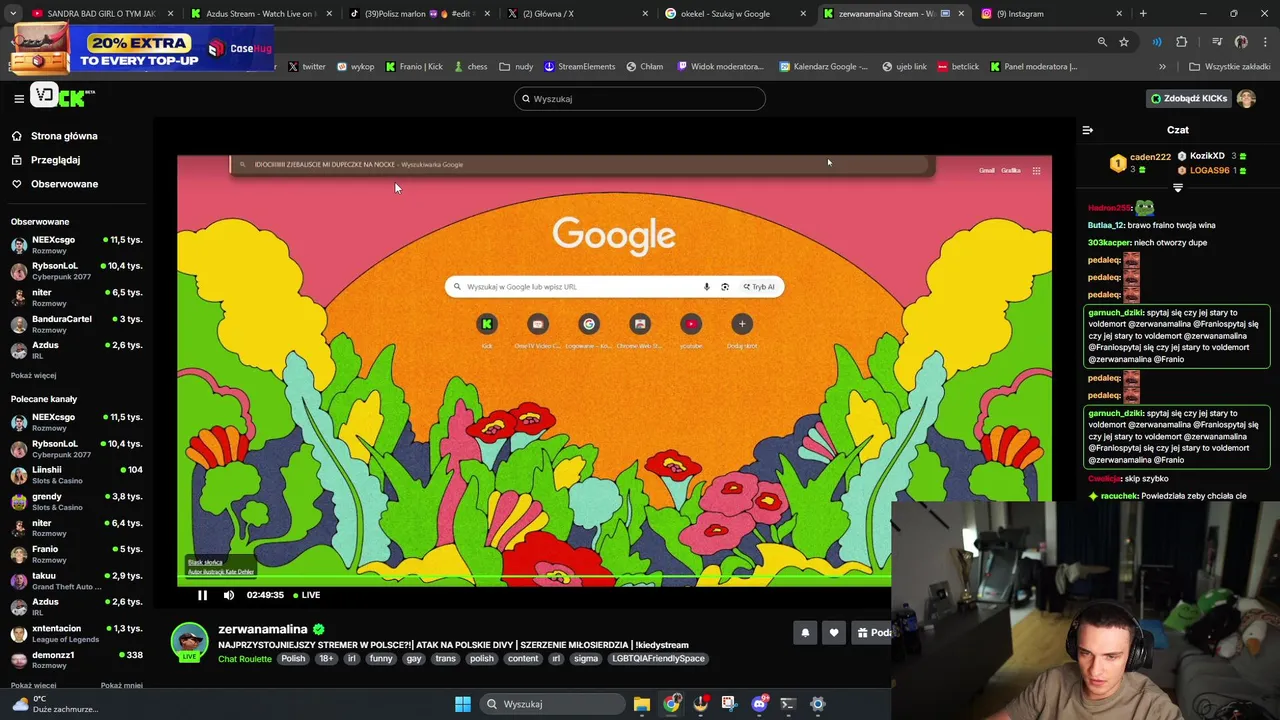The image size is (1280, 720).
Task: Open xntentacion recommended channel
Action: click(76, 634)
